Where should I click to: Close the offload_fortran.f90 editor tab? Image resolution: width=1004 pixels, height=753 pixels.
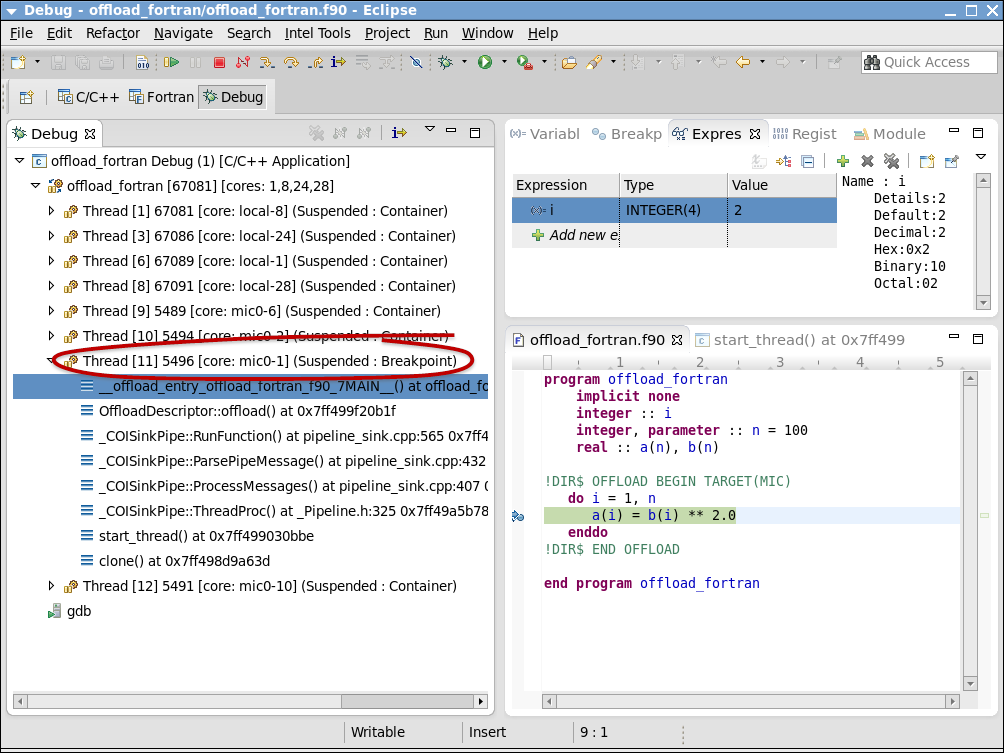(x=677, y=340)
